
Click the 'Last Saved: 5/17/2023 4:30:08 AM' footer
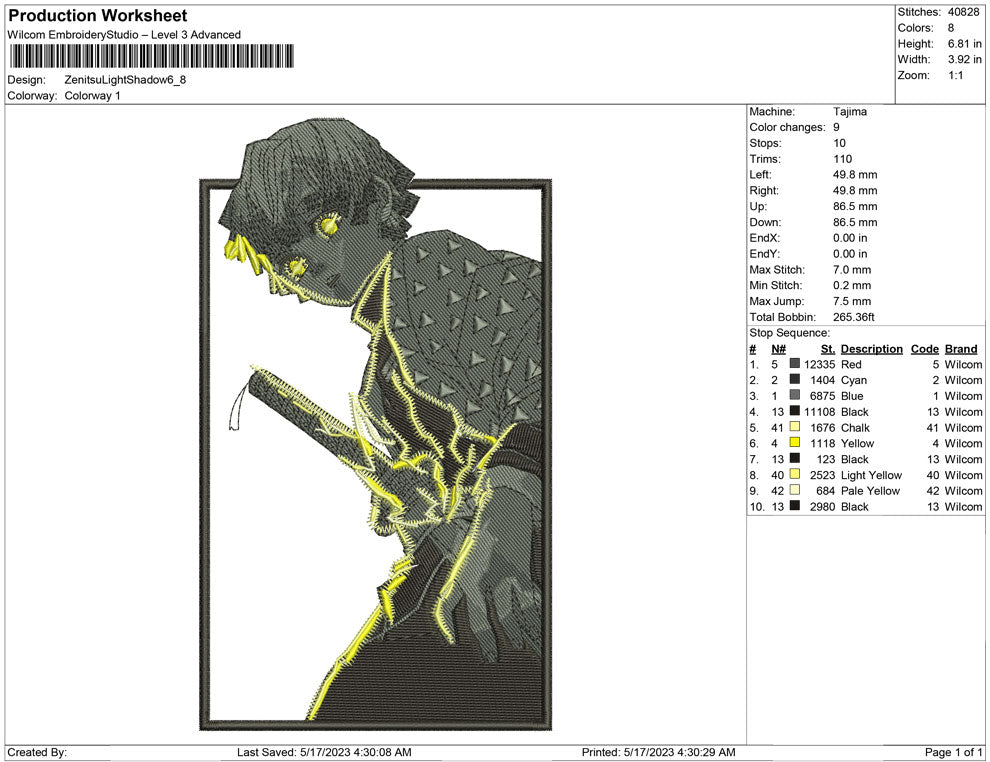click(324, 753)
